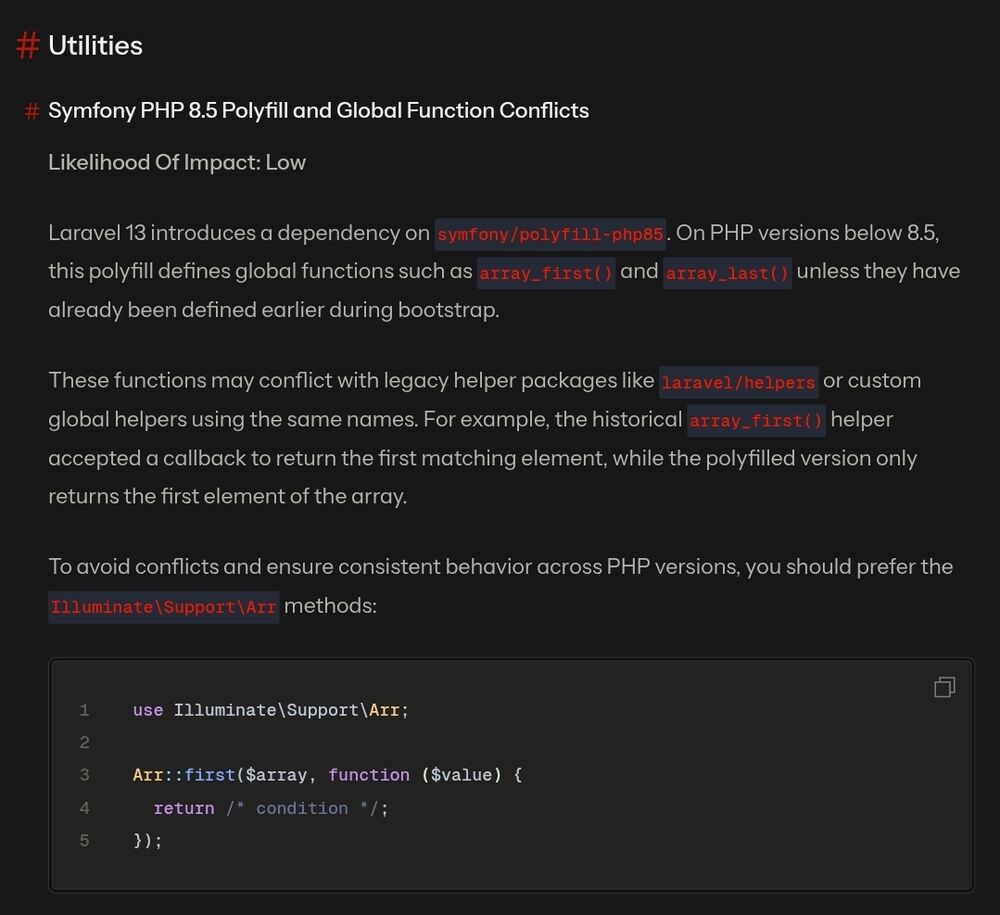Click the closing }); code line
The image size is (1000, 915).
pyautogui.click(x=147, y=840)
